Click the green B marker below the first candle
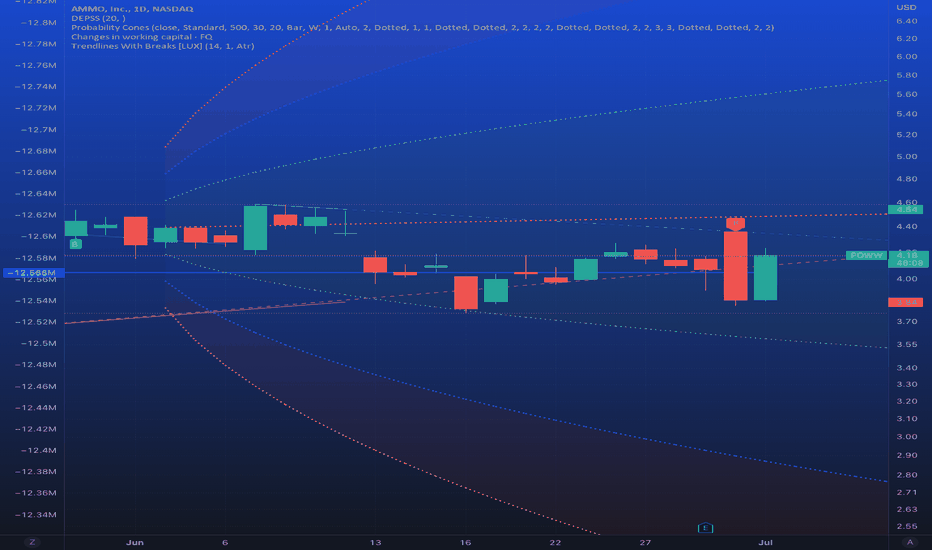932x550 pixels. tap(75, 244)
